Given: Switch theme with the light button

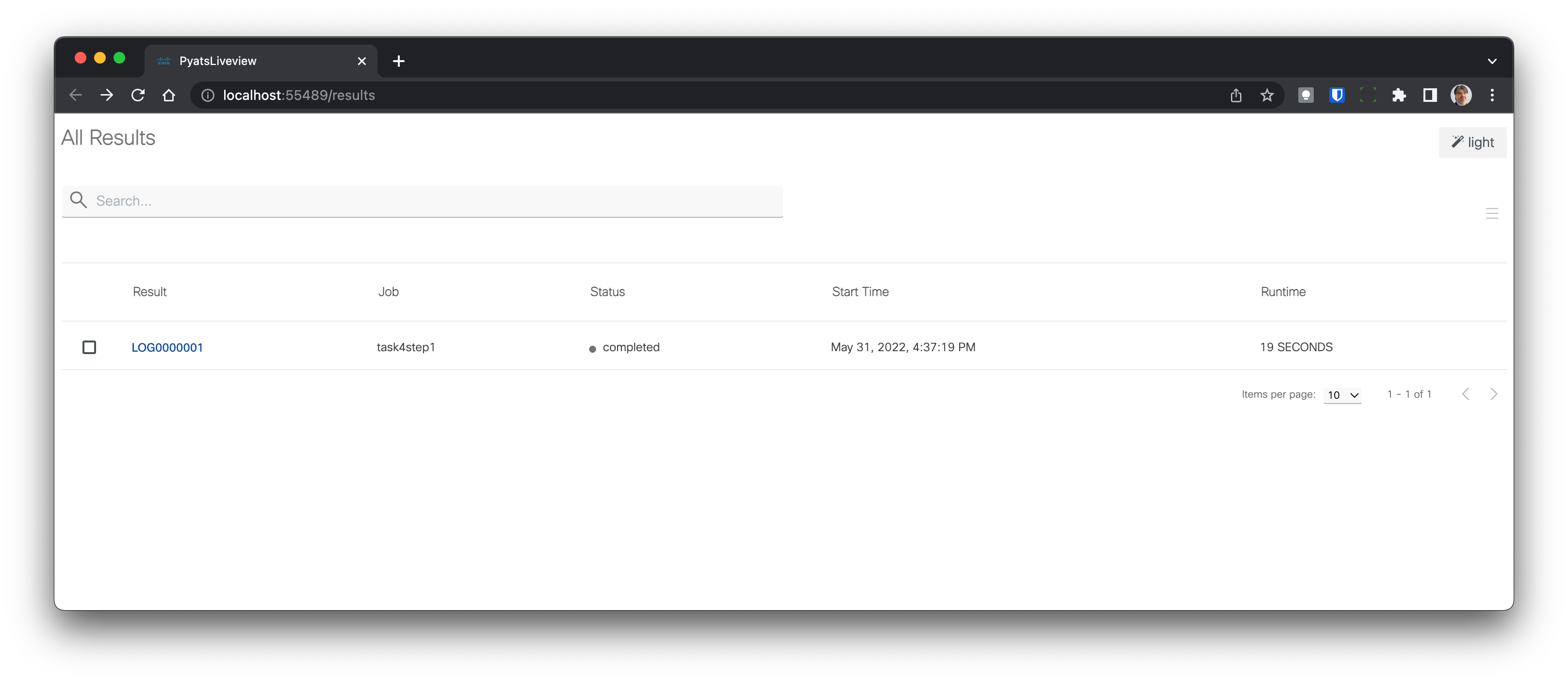Looking at the screenshot, I should coord(1472,142).
